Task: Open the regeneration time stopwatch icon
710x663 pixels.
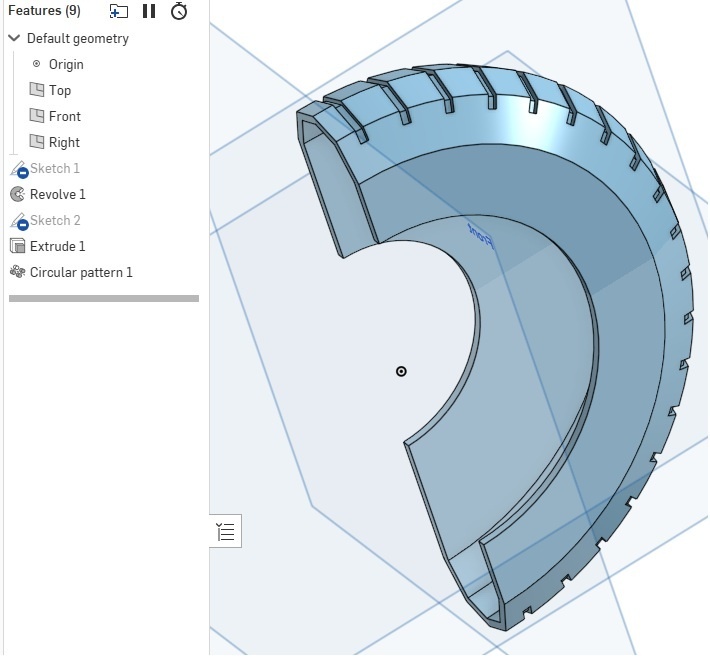Action: (x=179, y=11)
